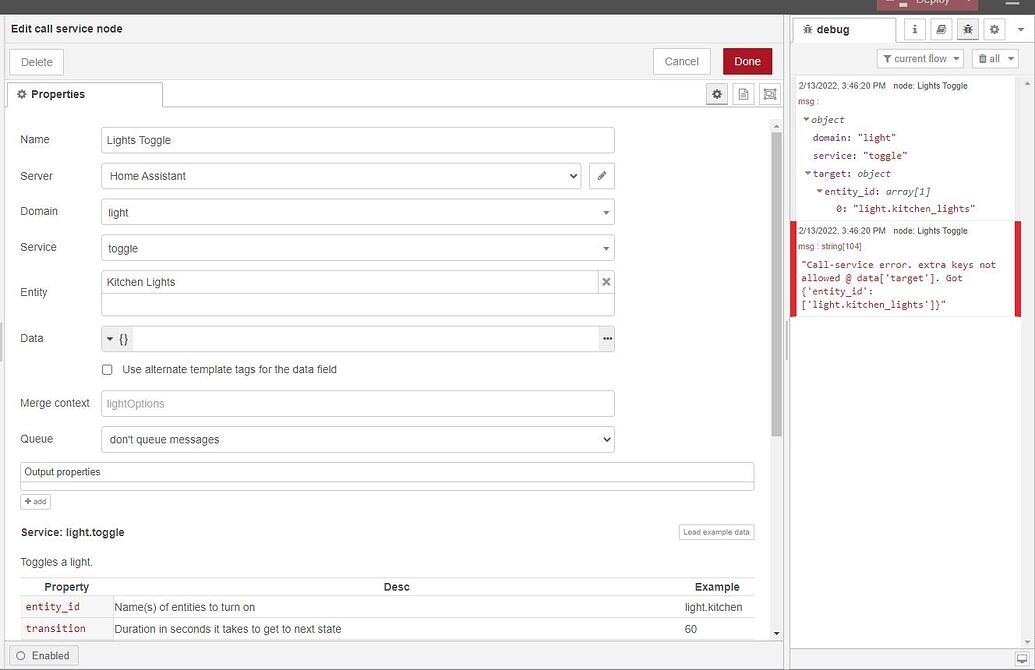The image size is (1035, 670).
Task: Click the pencil icon to edit Home Assistant server
Action: [603, 175]
